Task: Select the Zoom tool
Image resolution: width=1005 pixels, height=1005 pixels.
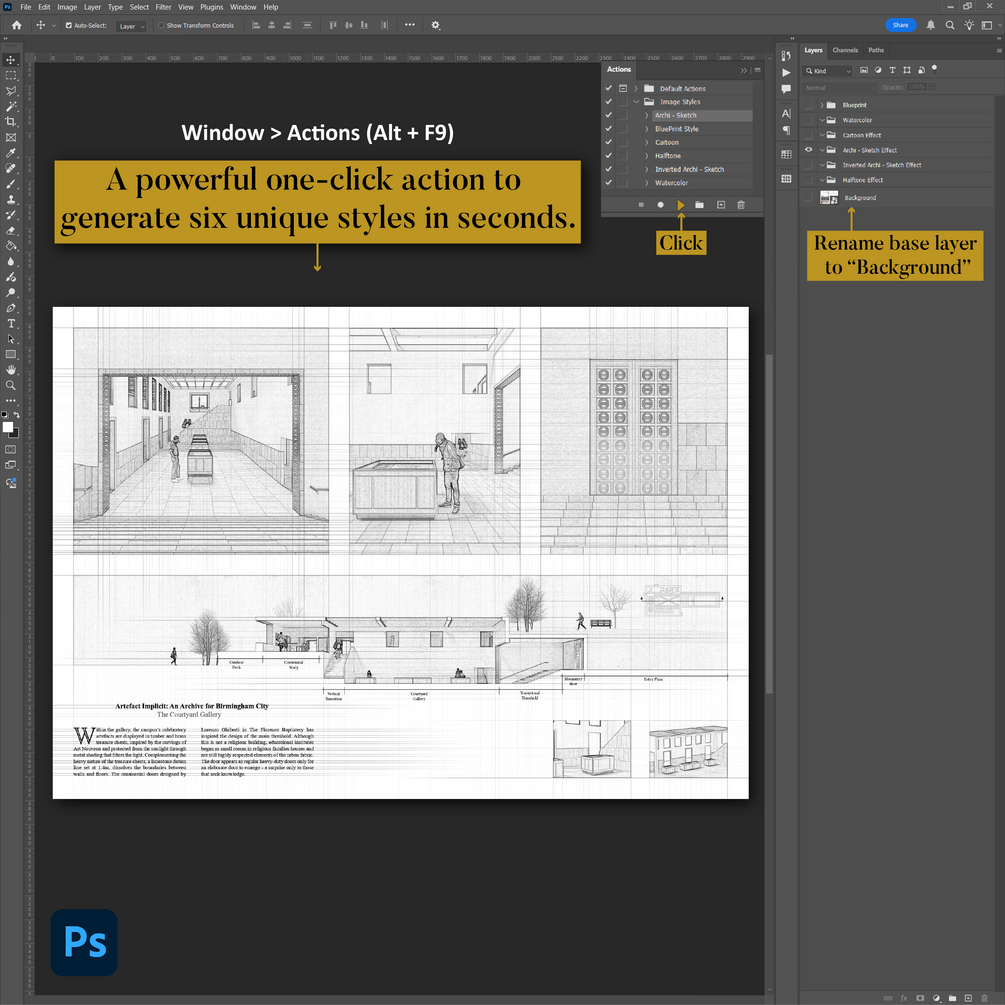Action: [11, 385]
